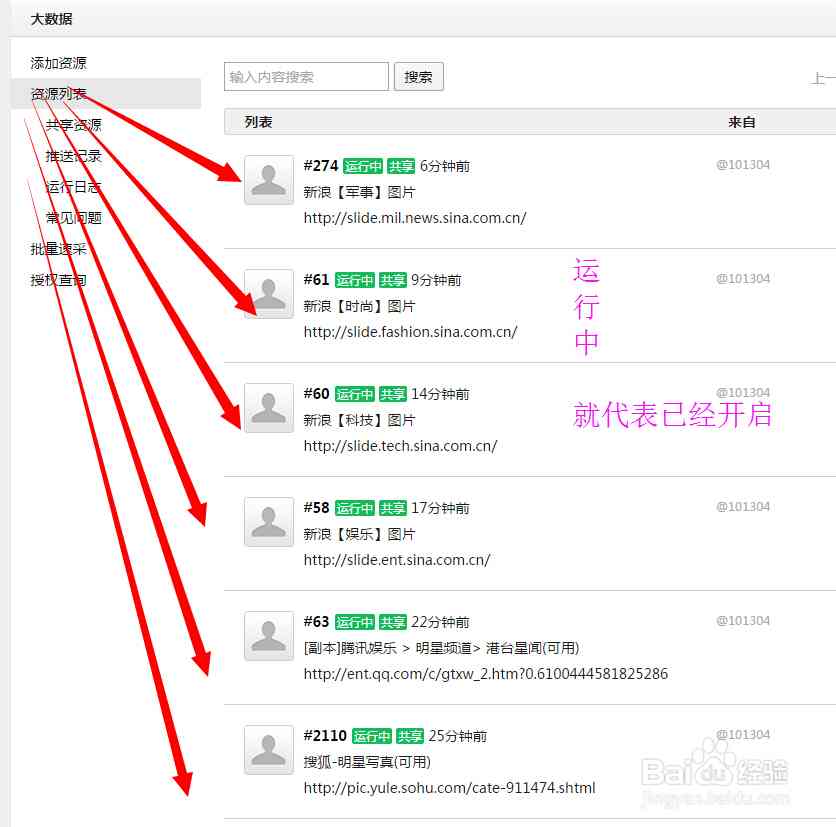This screenshot has height=827, width=836.
Task: Click title 搜狐-明星写真(可用)
Action: pyautogui.click(x=367, y=762)
